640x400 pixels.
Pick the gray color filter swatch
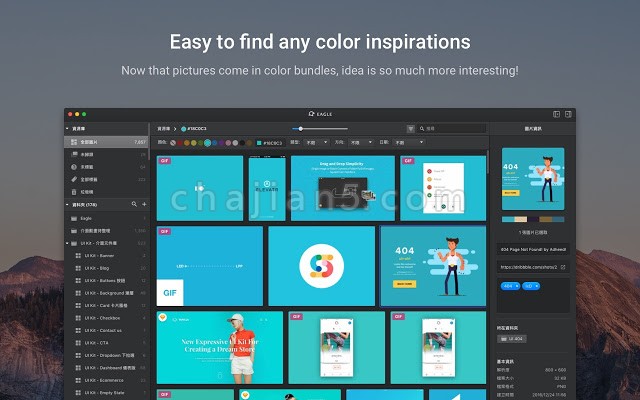click(x=235, y=143)
